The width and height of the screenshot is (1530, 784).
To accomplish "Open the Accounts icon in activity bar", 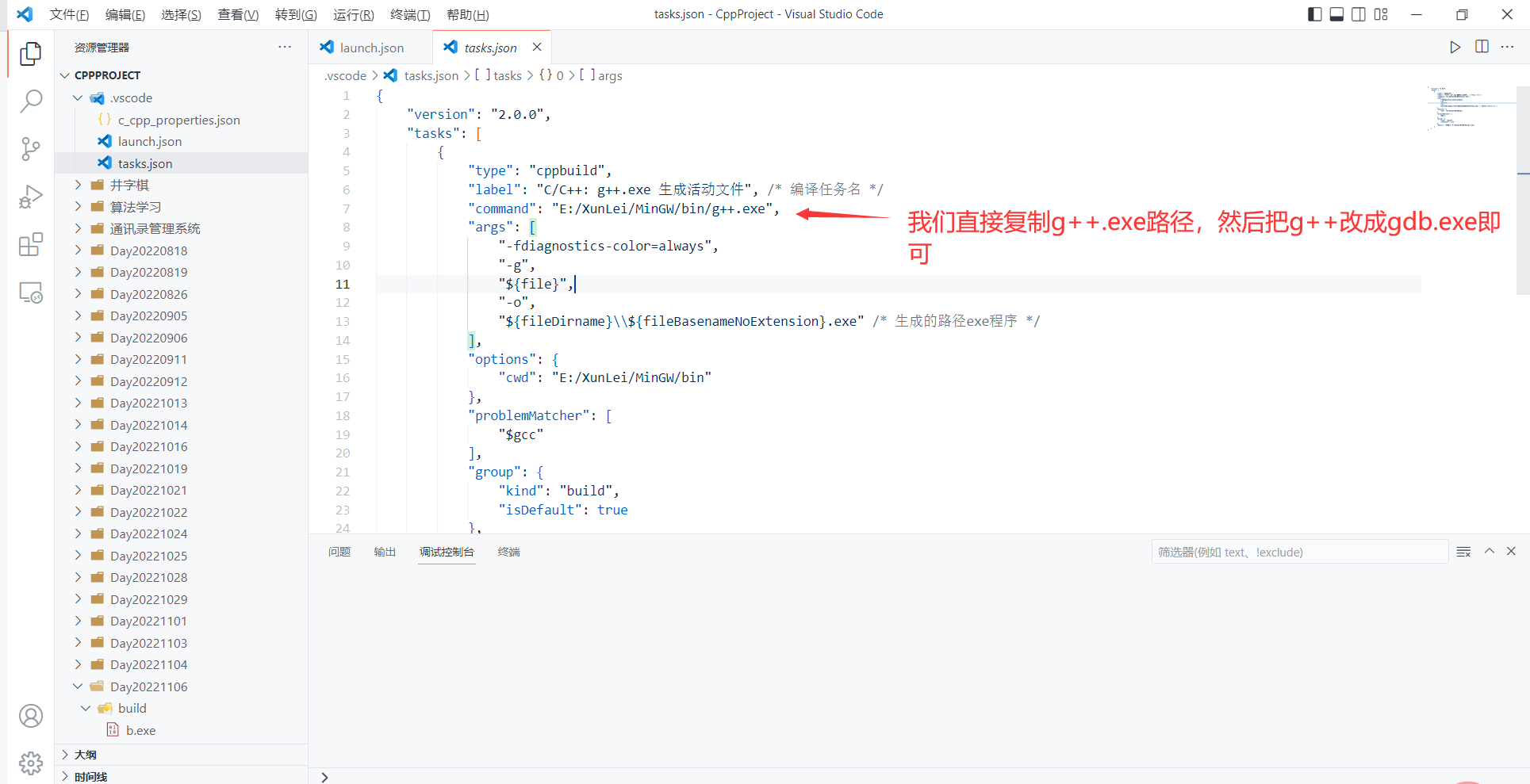I will point(30,716).
